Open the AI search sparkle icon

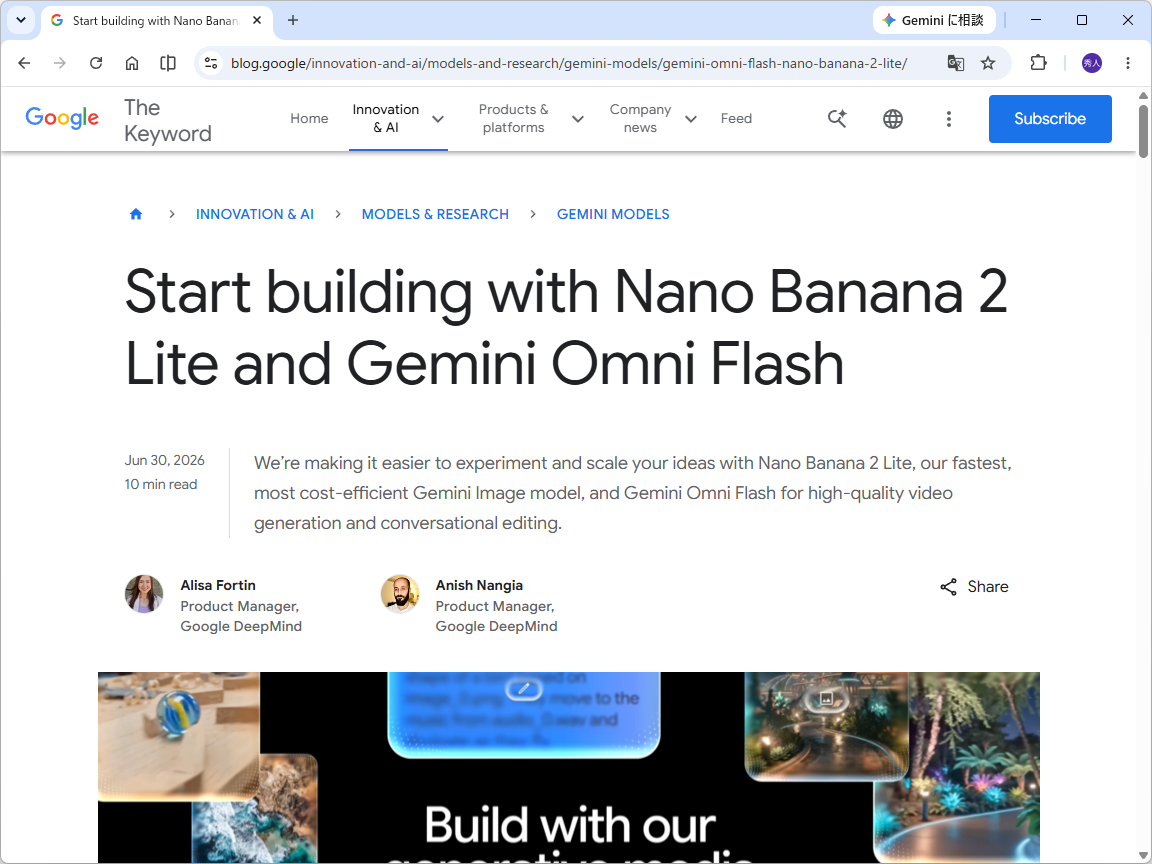point(837,118)
